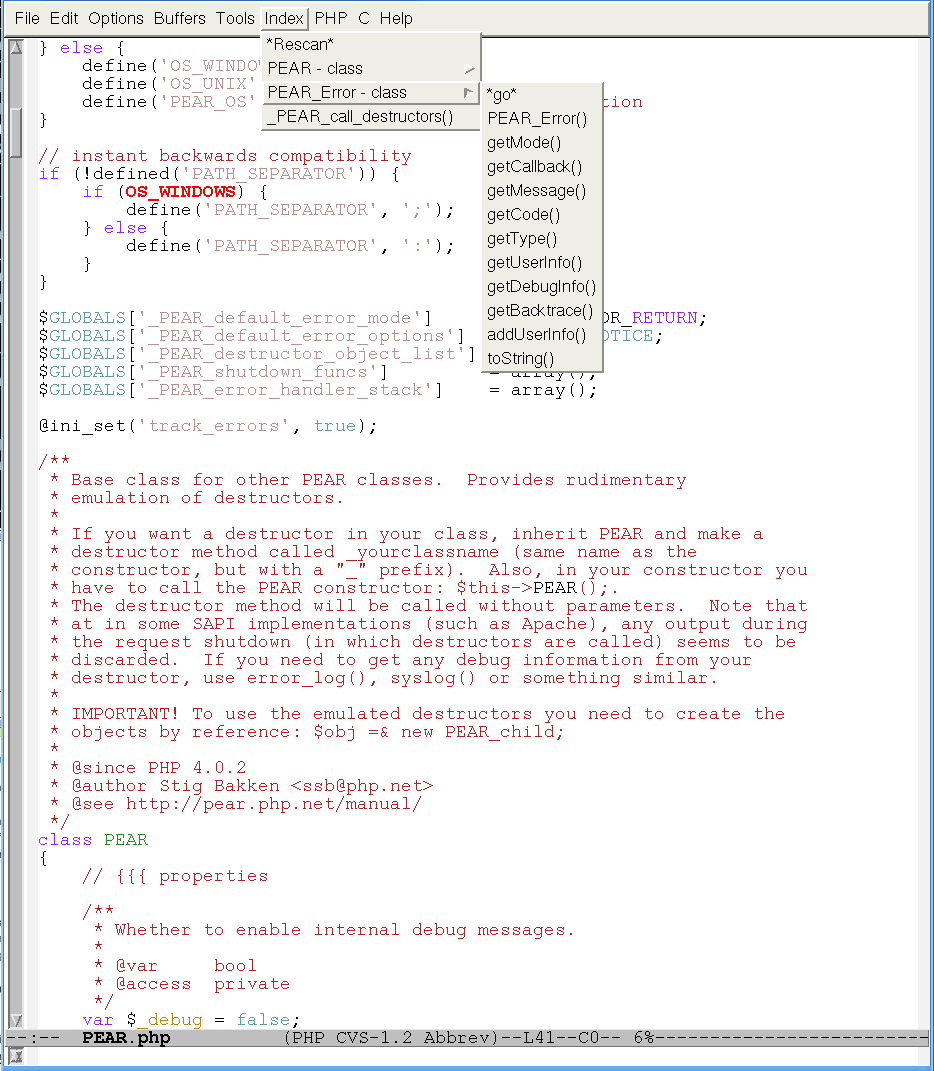Click the '@access private' doc tag
Image resolution: width=934 pixels, height=1071 pixels.
[202, 984]
